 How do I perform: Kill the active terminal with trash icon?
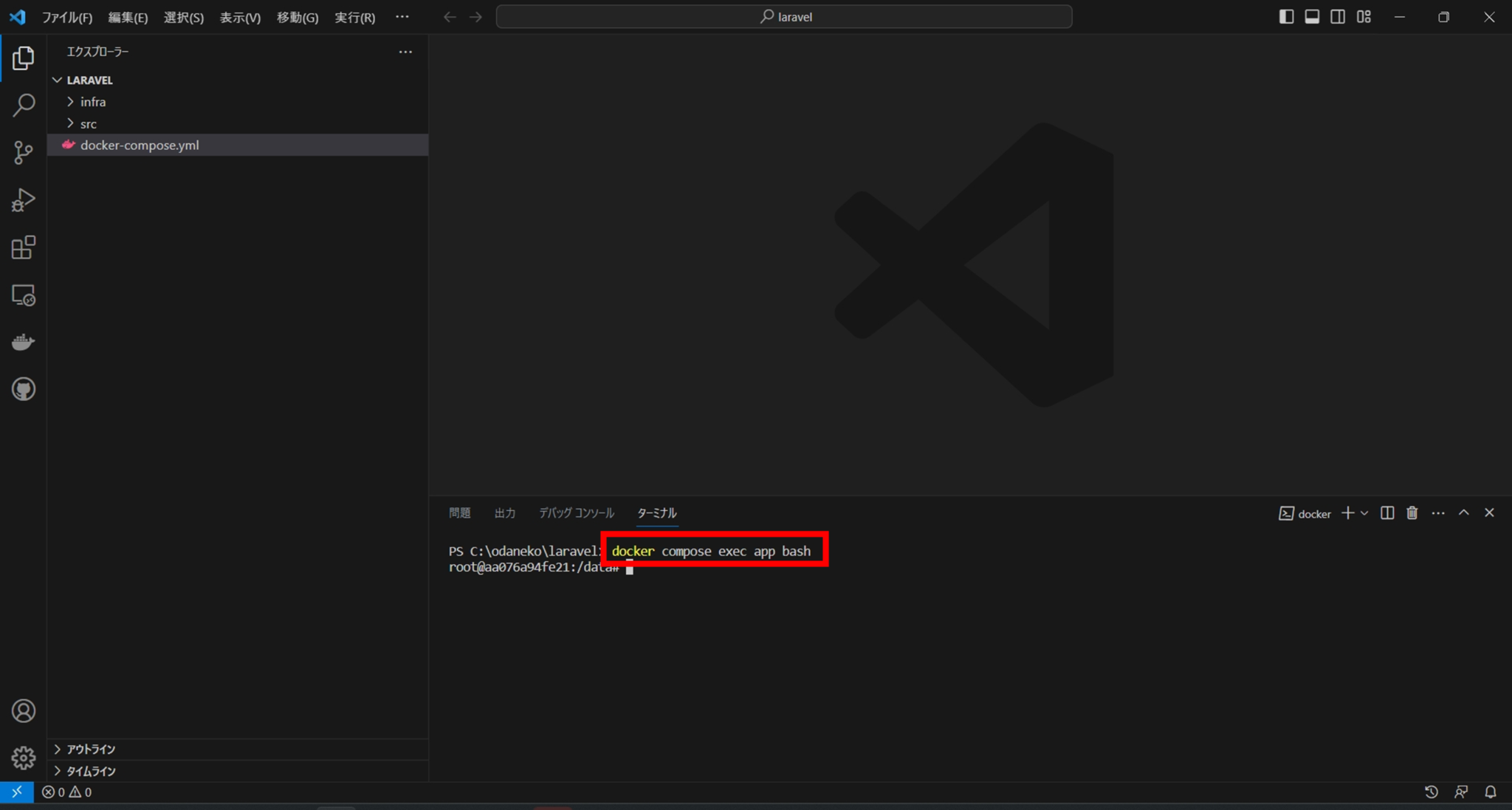point(1411,512)
